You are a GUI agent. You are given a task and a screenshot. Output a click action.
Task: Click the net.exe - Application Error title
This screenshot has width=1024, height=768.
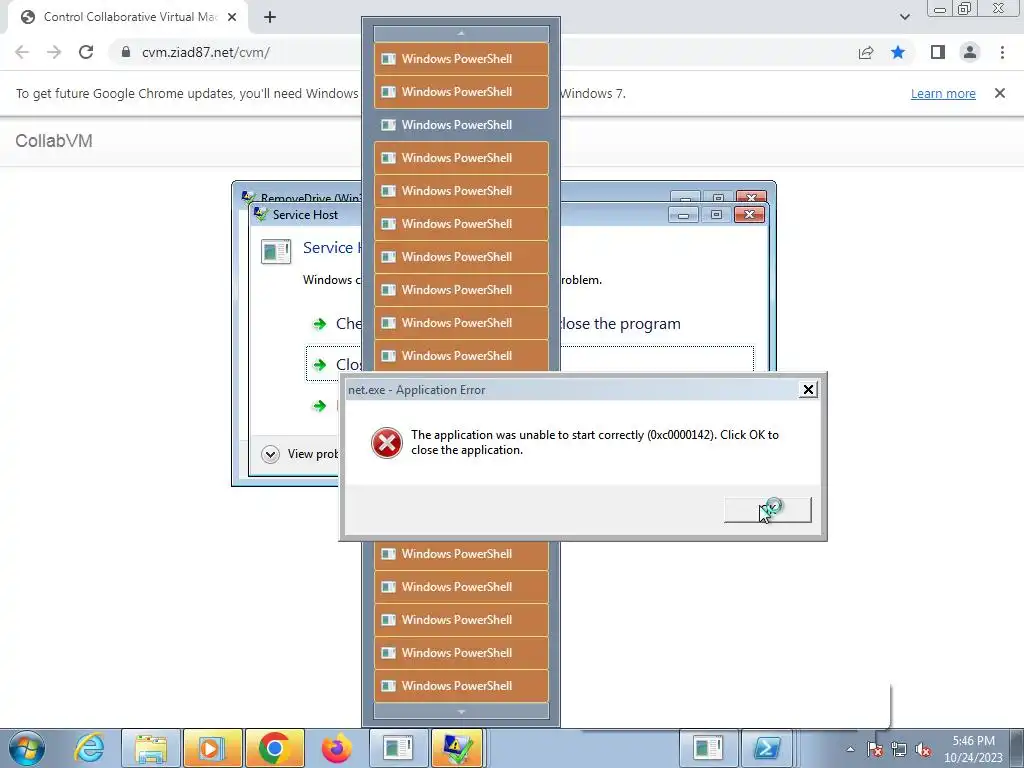(417, 390)
